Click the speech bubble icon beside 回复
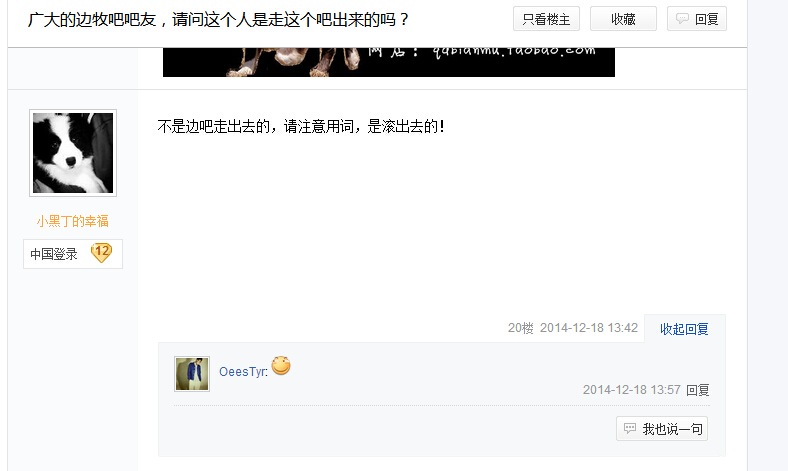788x471 pixels. pyautogui.click(x=682, y=19)
